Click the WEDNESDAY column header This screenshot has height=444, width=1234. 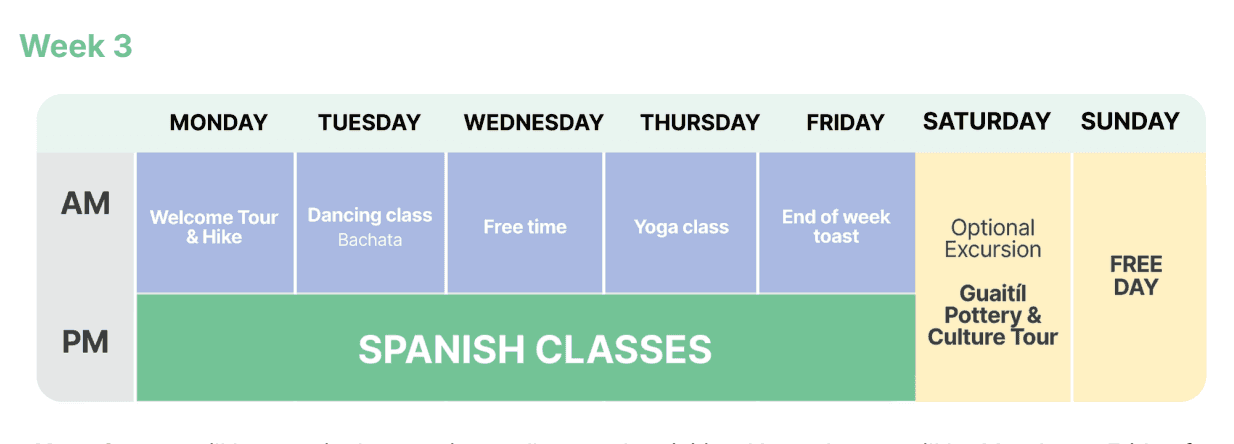click(533, 123)
